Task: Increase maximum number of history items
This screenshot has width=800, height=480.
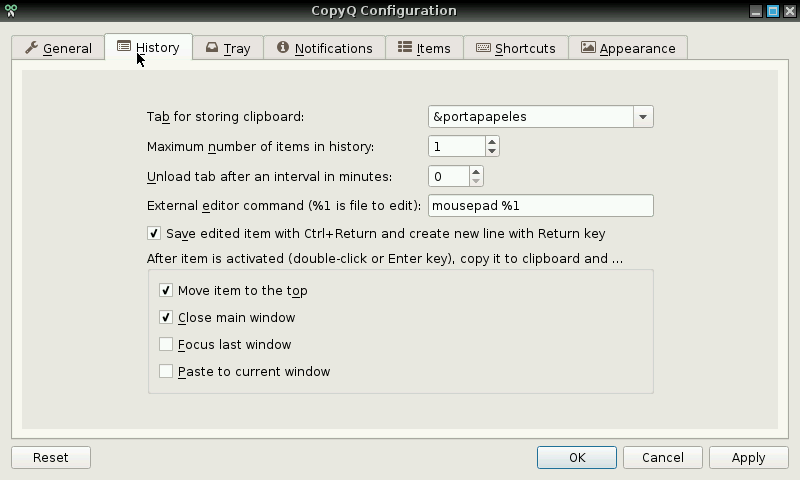Action: click(492, 142)
